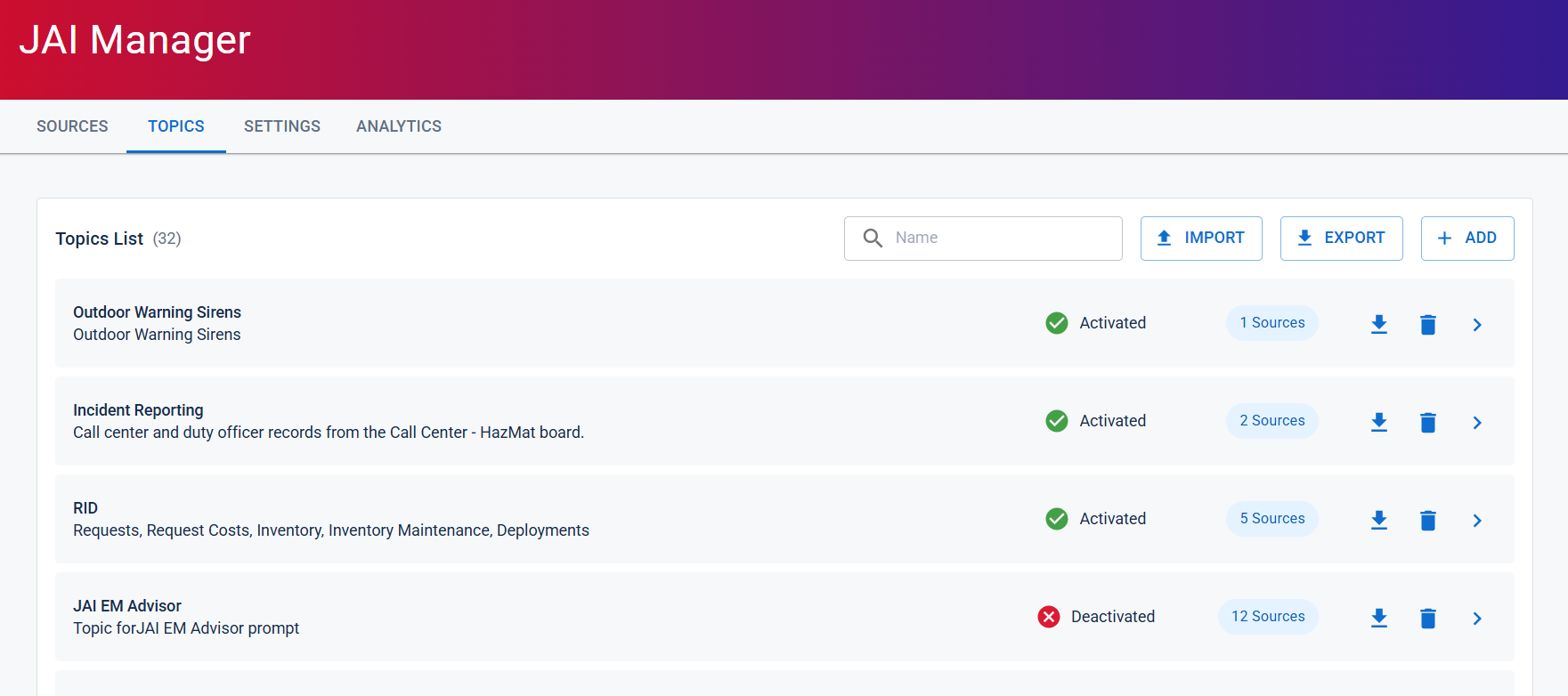
Task: Delete the Incident Reporting topic
Action: (x=1428, y=422)
